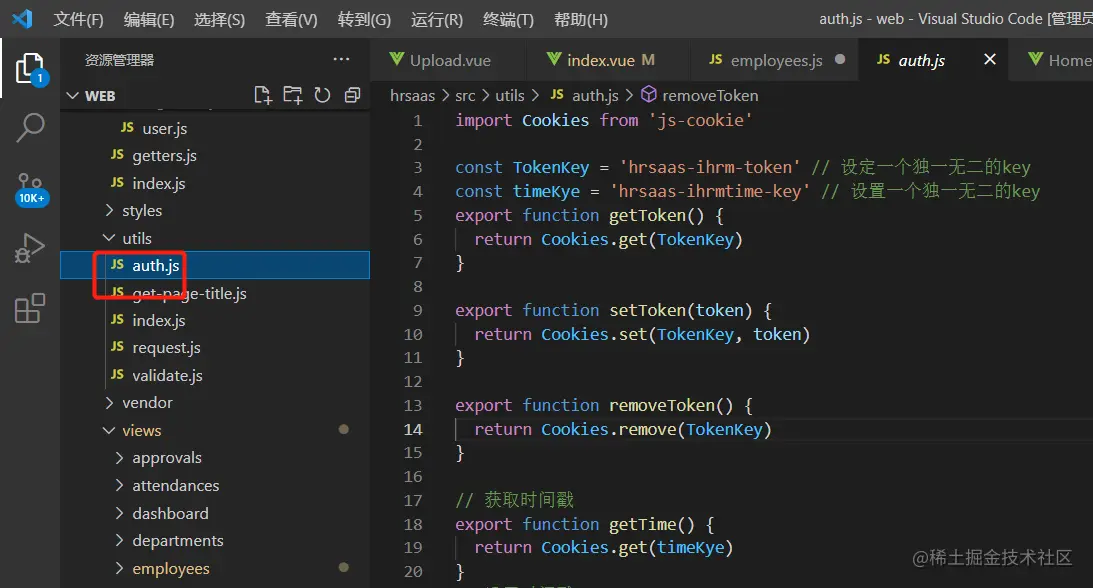The width and height of the screenshot is (1093, 588).
Task: Create a new folder in WEB explorer
Action: [x=293, y=95]
